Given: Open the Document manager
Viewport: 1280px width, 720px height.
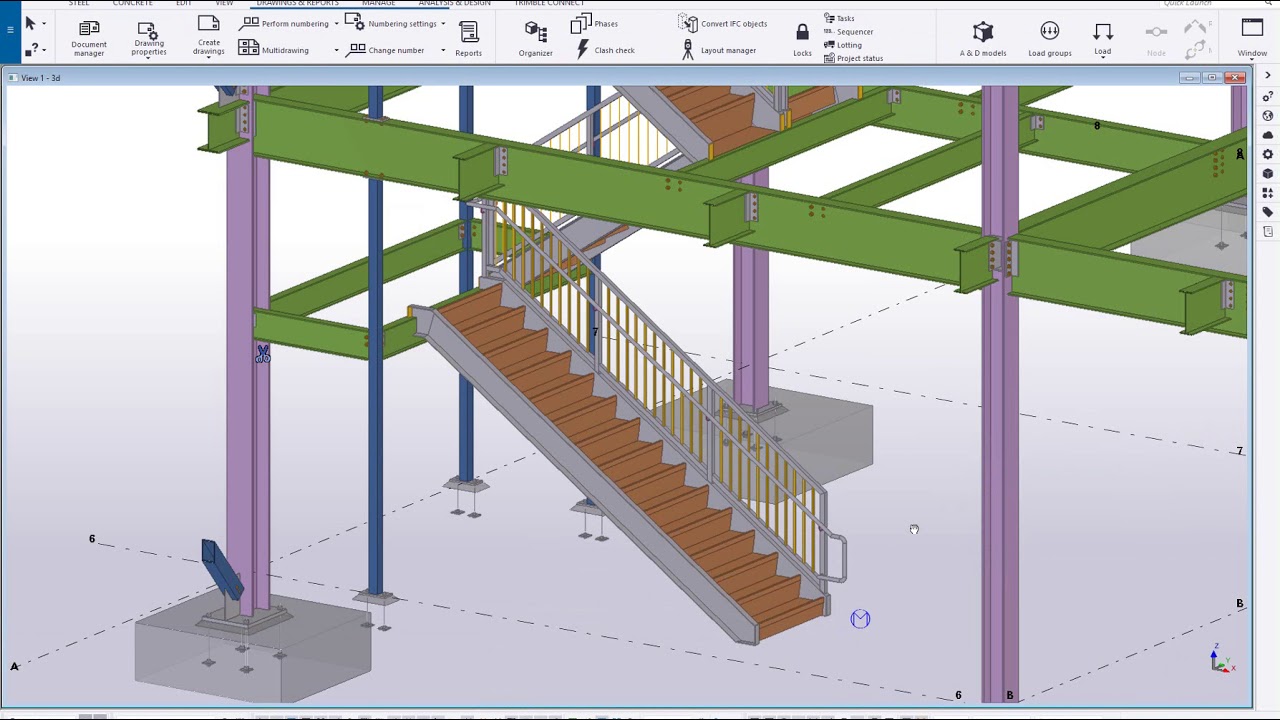Looking at the screenshot, I should tap(89, 38).
